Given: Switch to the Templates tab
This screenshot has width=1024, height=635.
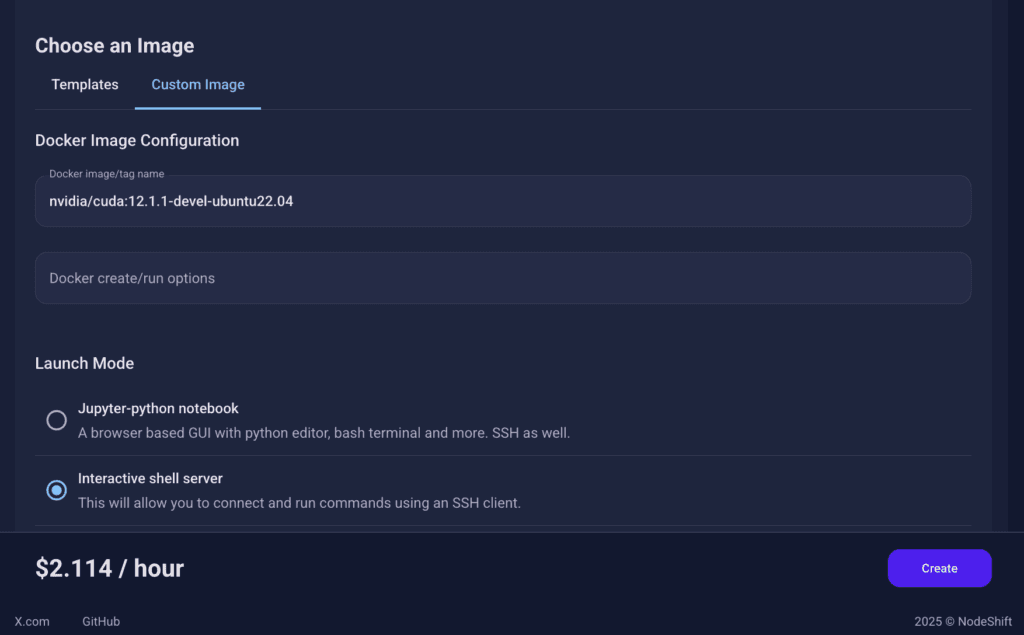Looking at the screenshot, I should 85,85.
